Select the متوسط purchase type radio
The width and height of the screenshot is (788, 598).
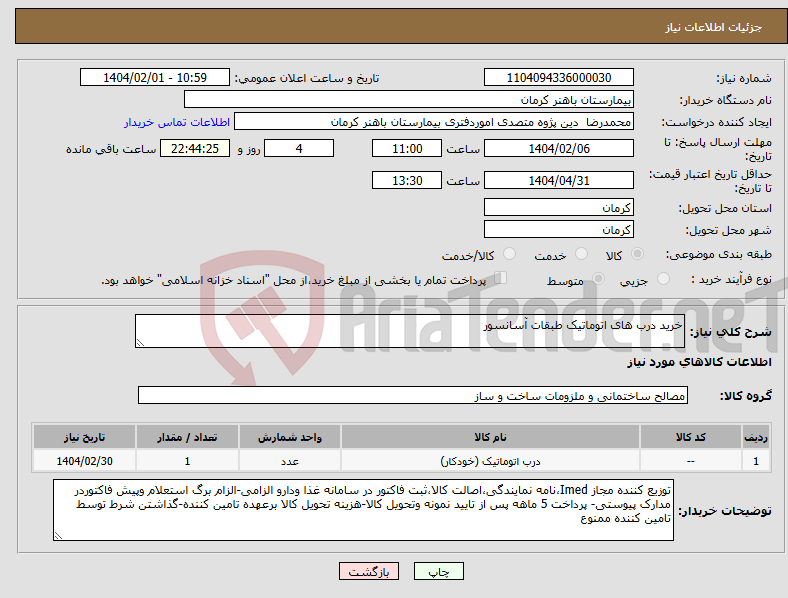pos(598,278)
